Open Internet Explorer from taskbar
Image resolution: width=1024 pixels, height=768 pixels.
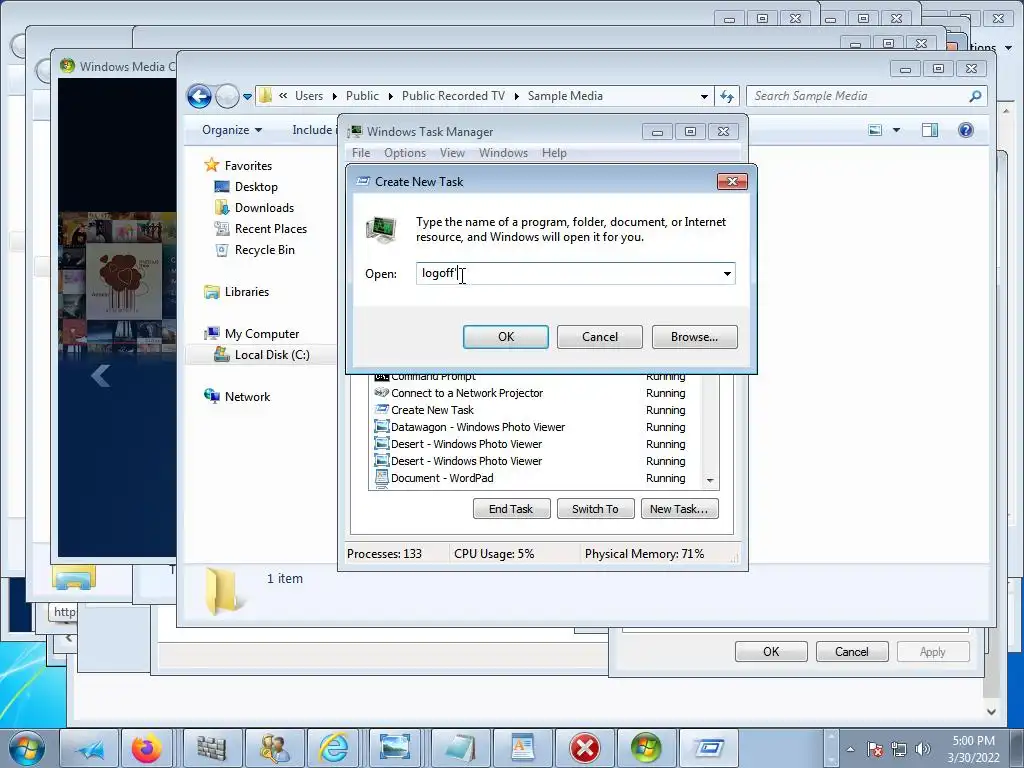point(334,748)
